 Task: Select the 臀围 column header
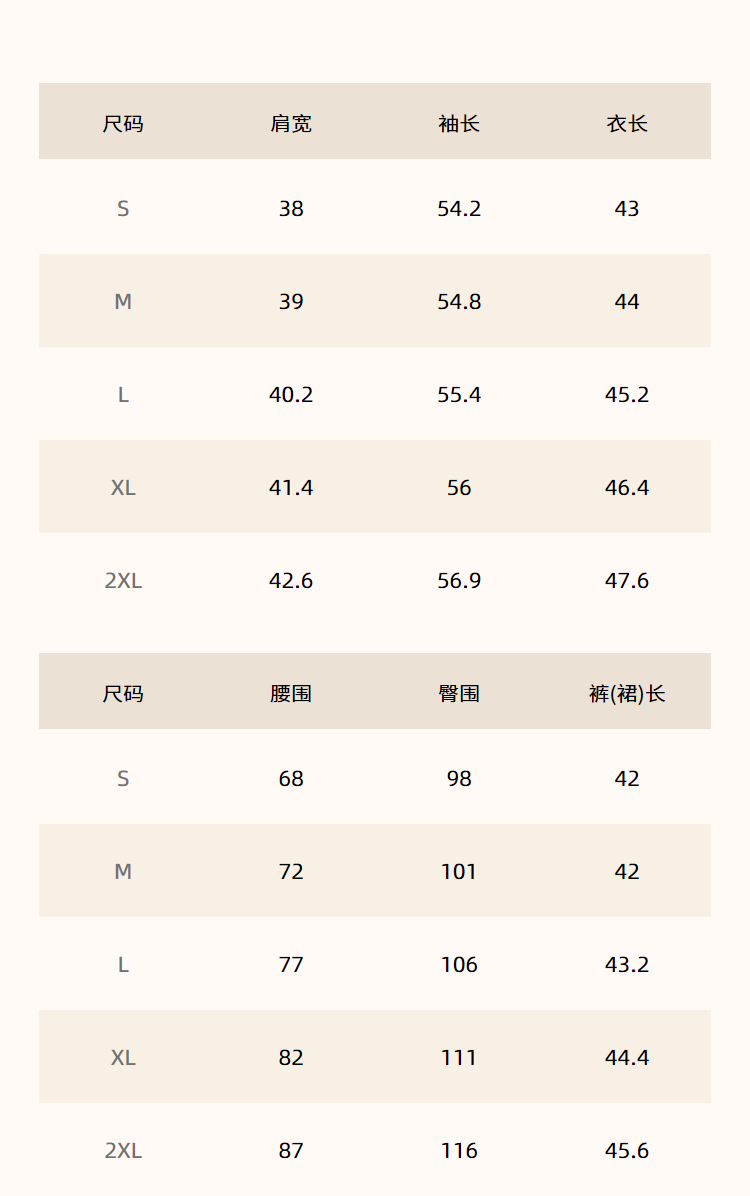459,693
